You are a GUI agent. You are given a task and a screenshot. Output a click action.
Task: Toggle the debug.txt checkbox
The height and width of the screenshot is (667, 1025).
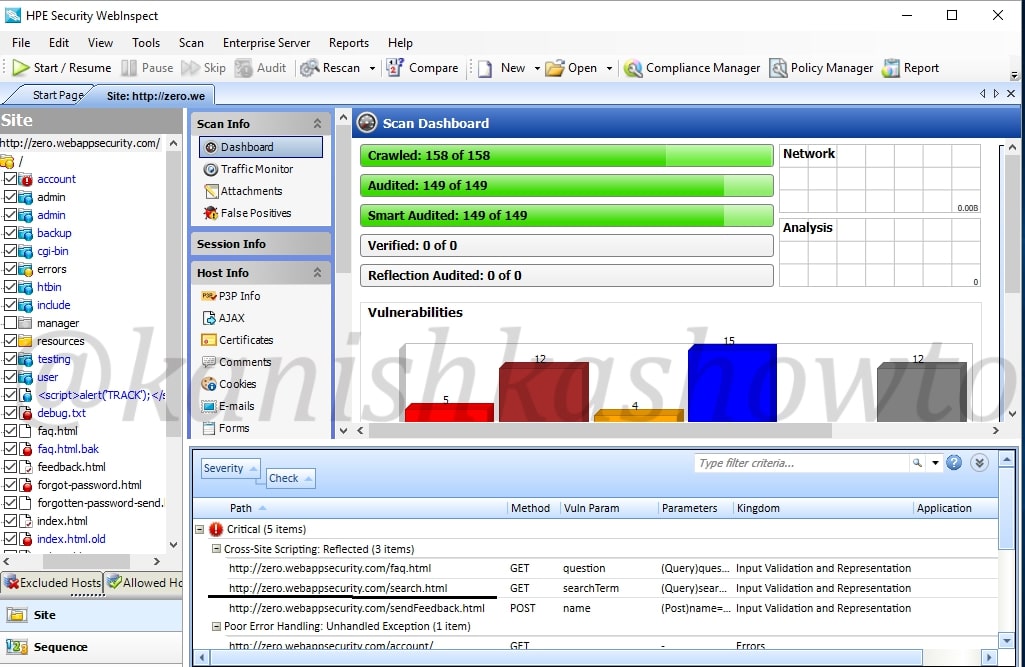click(x=10, y=413)
